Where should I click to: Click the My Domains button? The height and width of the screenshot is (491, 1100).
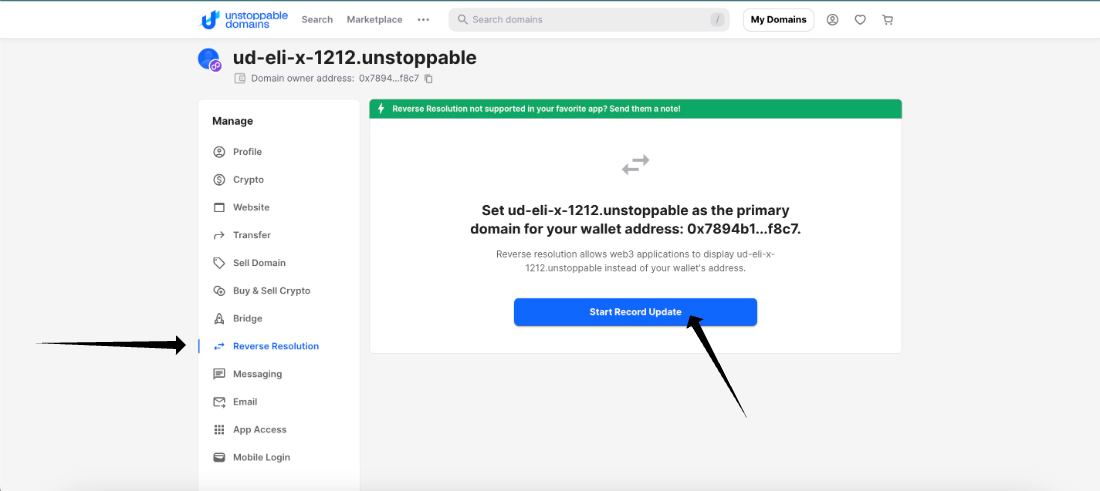[779, 20]
